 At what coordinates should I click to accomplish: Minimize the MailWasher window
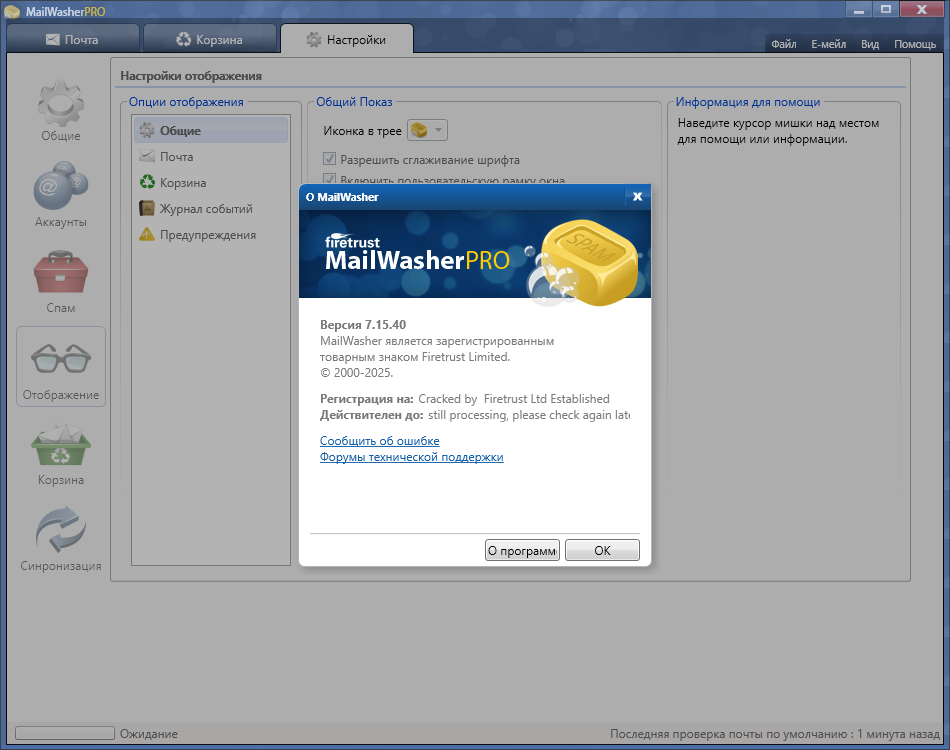coord(859,10)
